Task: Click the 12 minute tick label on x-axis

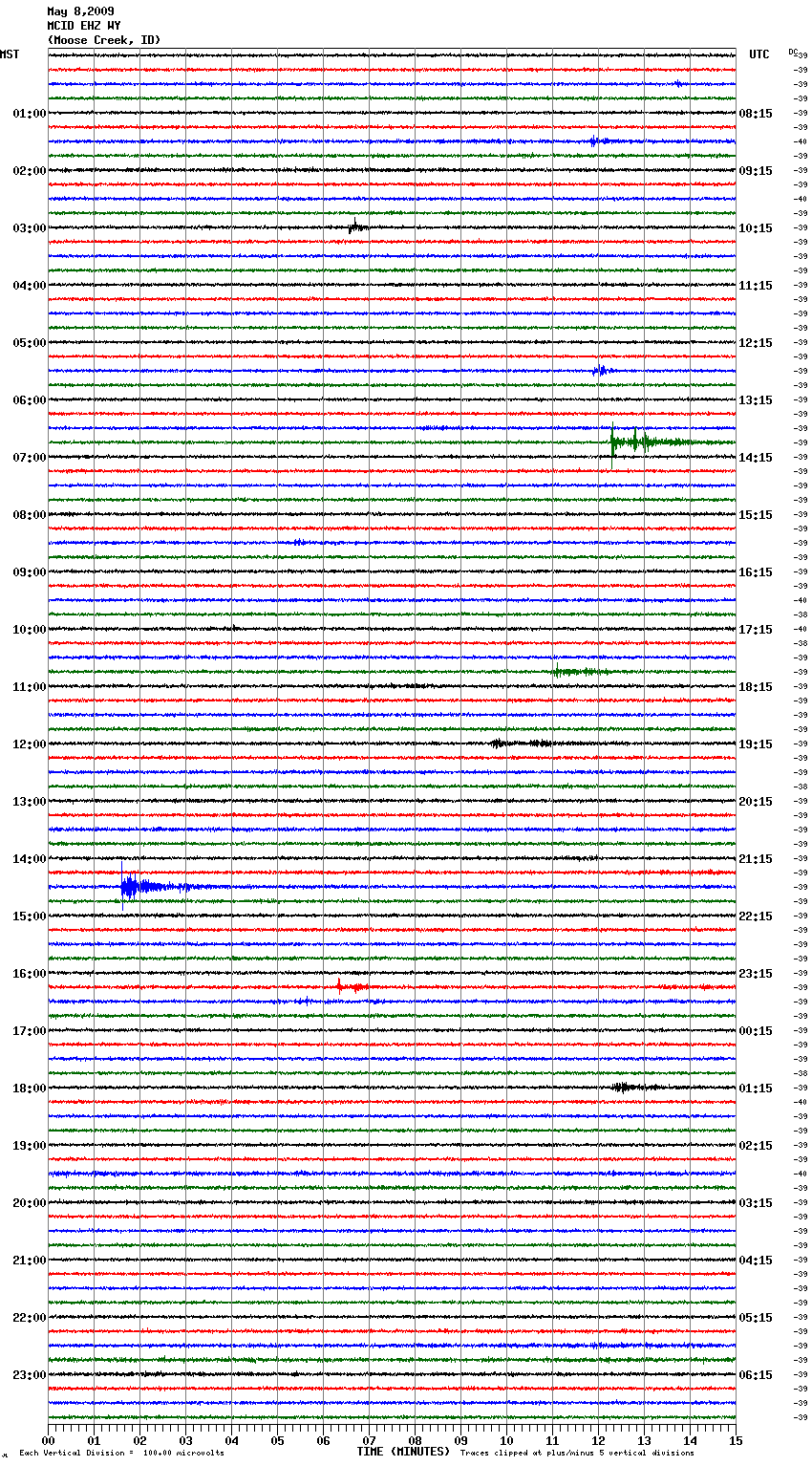Action: tap(598, 1440)
